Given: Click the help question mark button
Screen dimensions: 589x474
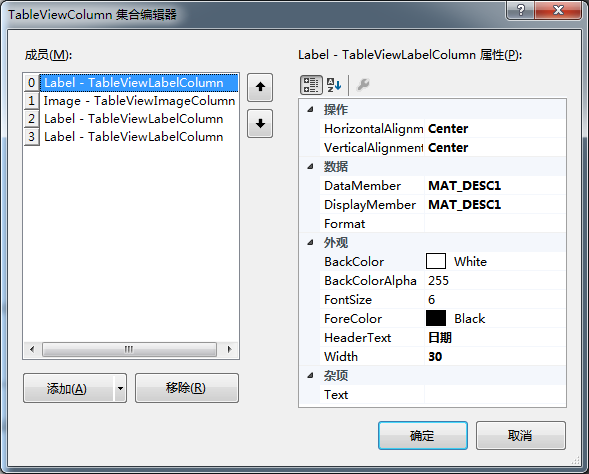Looking at the screenshot, I should pyautogui.click(x=521, y=10).
